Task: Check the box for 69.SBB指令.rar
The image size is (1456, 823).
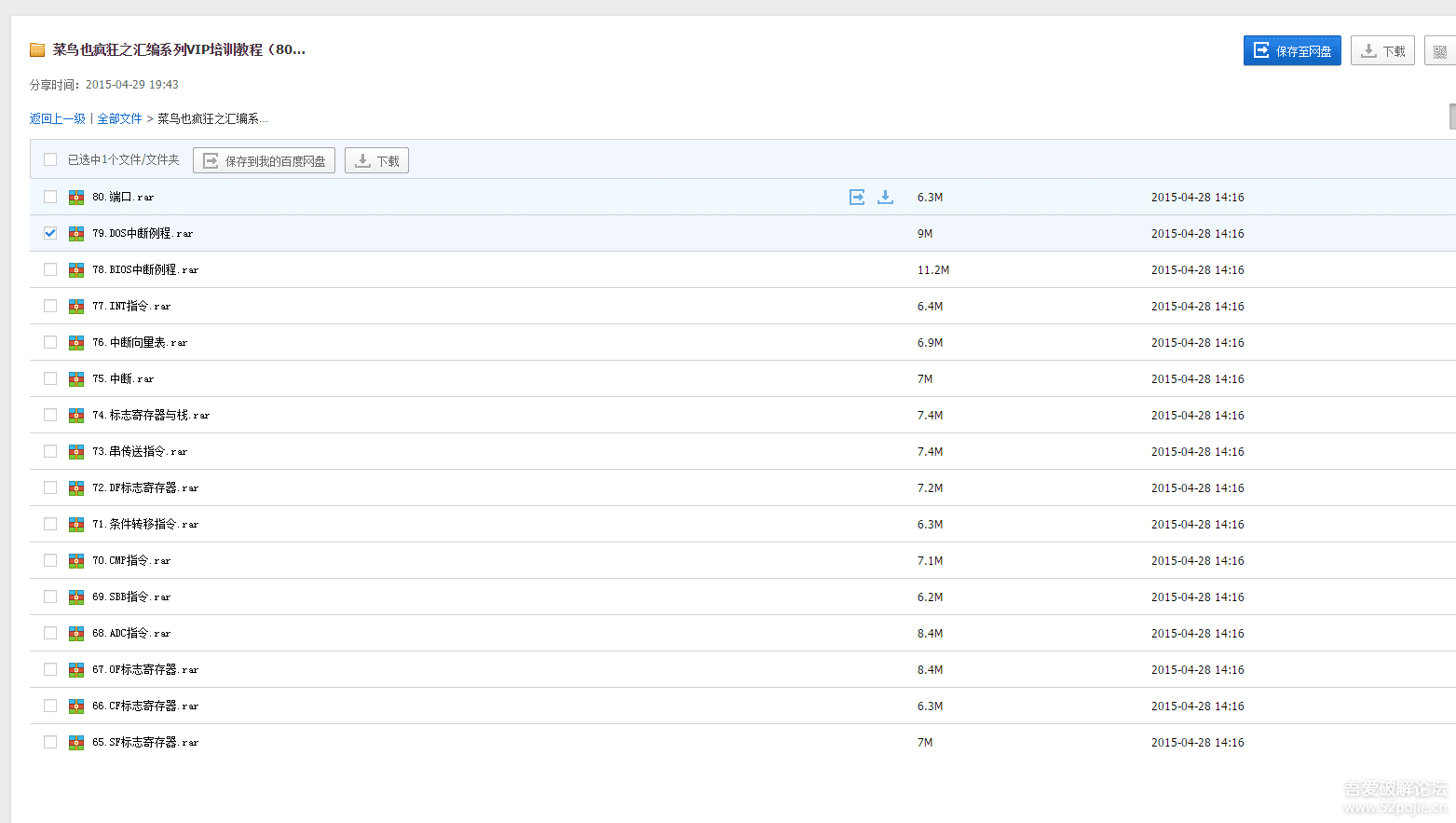Action: (50, 597)
